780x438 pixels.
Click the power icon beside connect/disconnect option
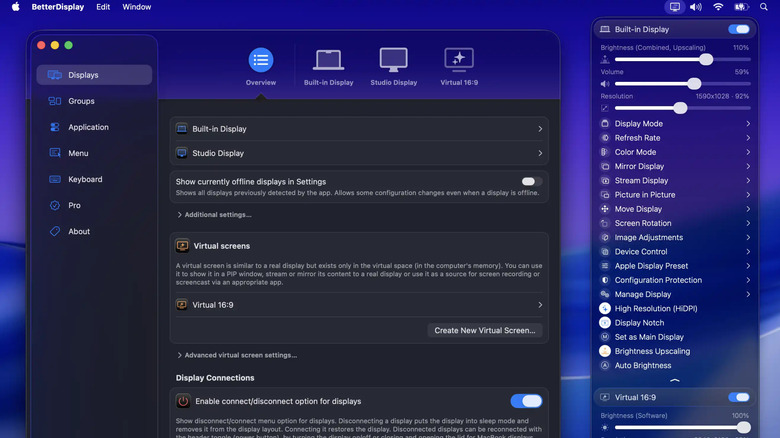click(183, 401)
